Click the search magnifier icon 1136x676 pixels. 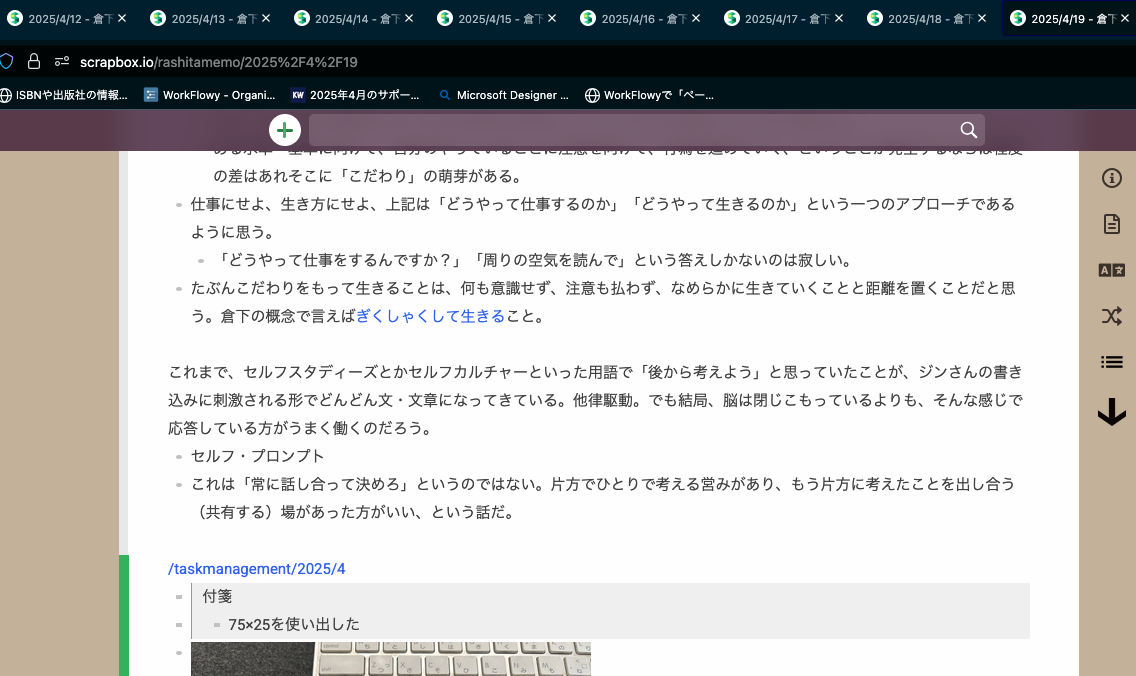pos(967,130)
